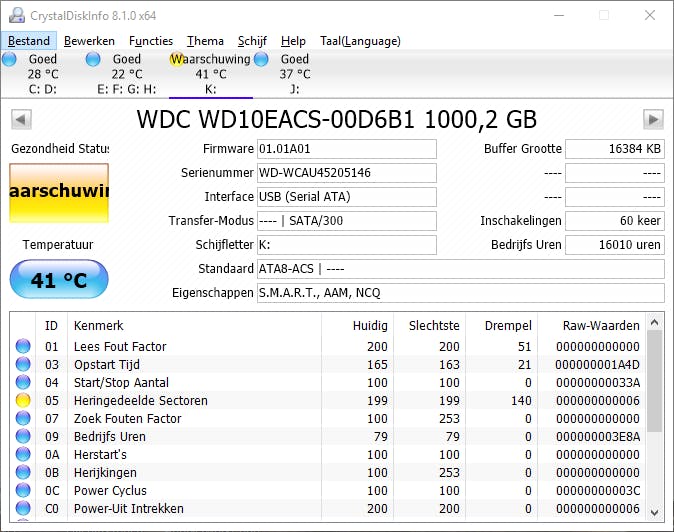Click the Standaard field ATA8-ACS
This screenshot has height=532, width=674.
(x=460, y=269)
